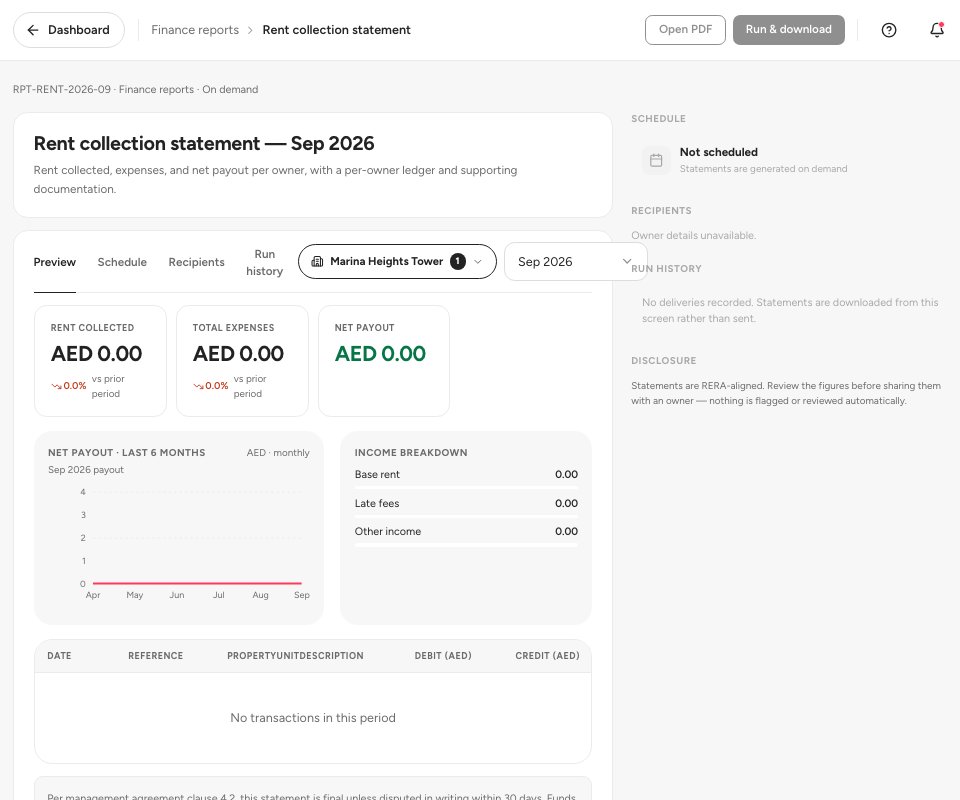Screen dimensions: 960x800
Task: Switch to the Preview tab
Action: (x=54, y=262)
